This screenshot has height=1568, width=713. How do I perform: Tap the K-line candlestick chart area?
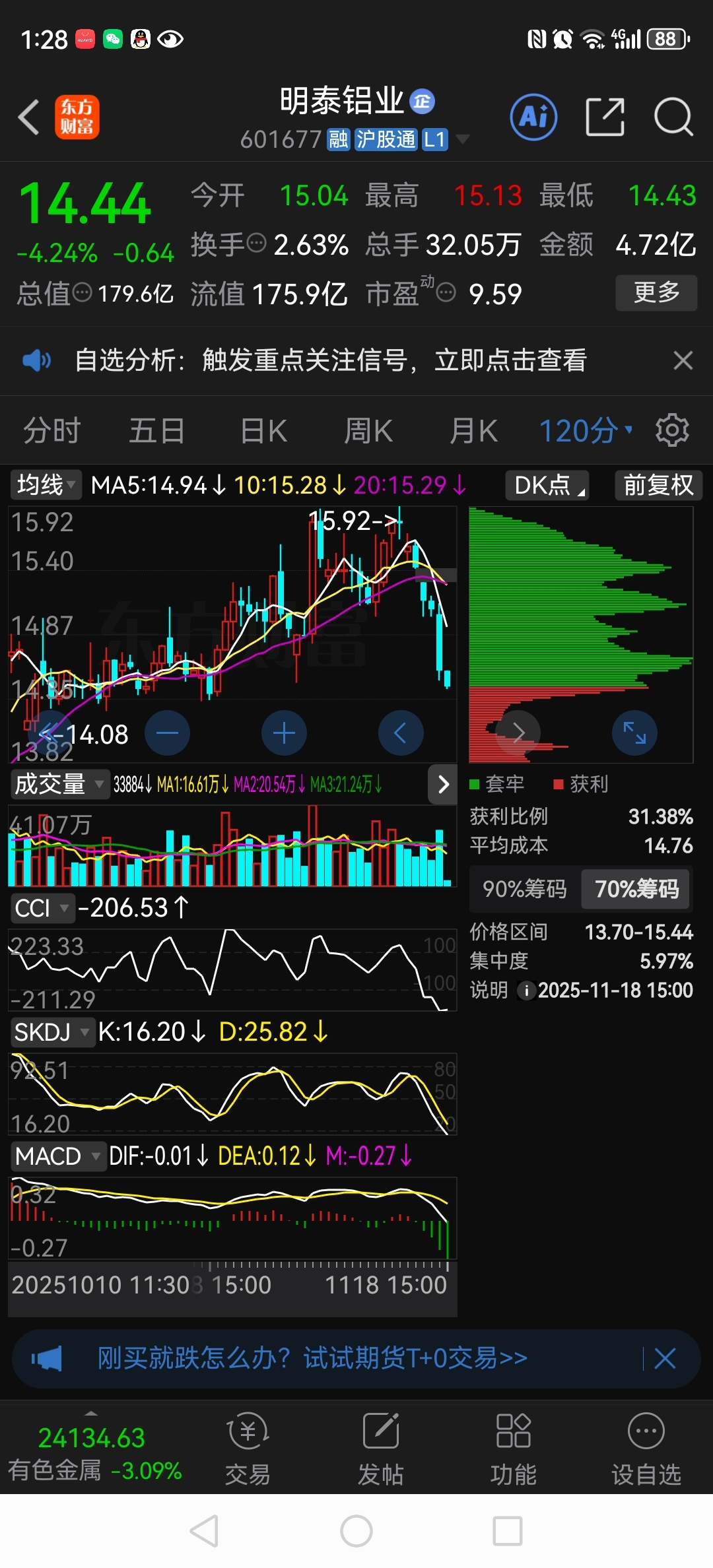coord(232,634)
